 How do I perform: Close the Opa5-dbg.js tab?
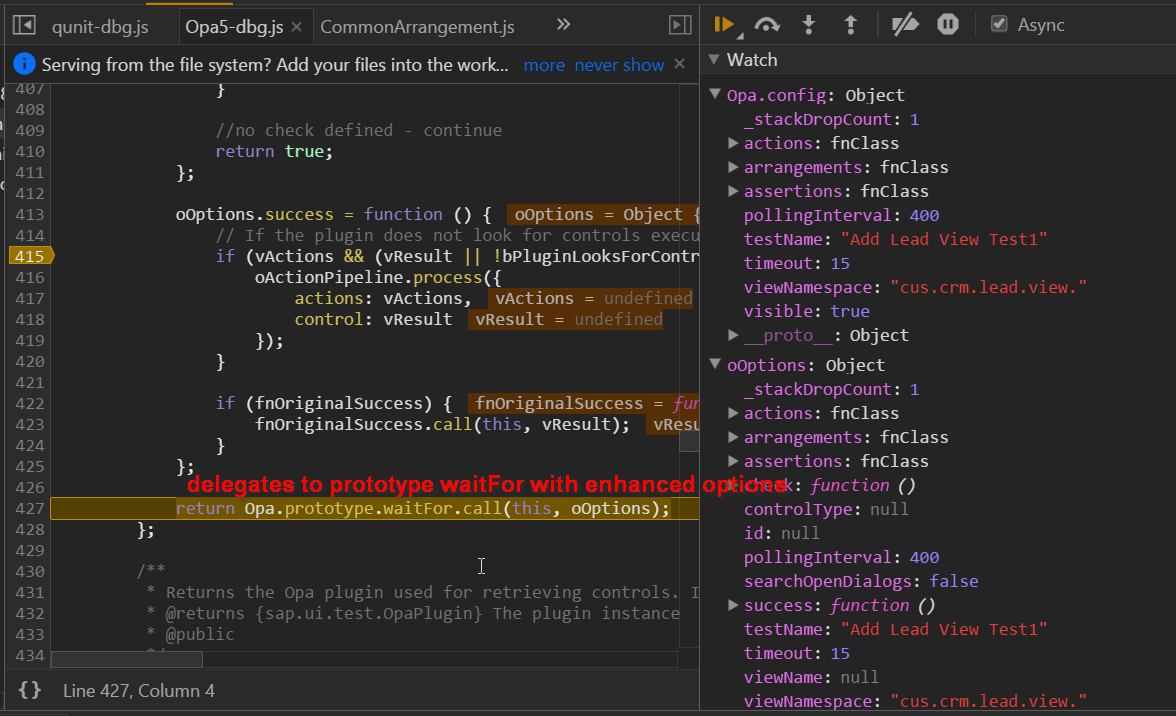click(x=297, y=27)
